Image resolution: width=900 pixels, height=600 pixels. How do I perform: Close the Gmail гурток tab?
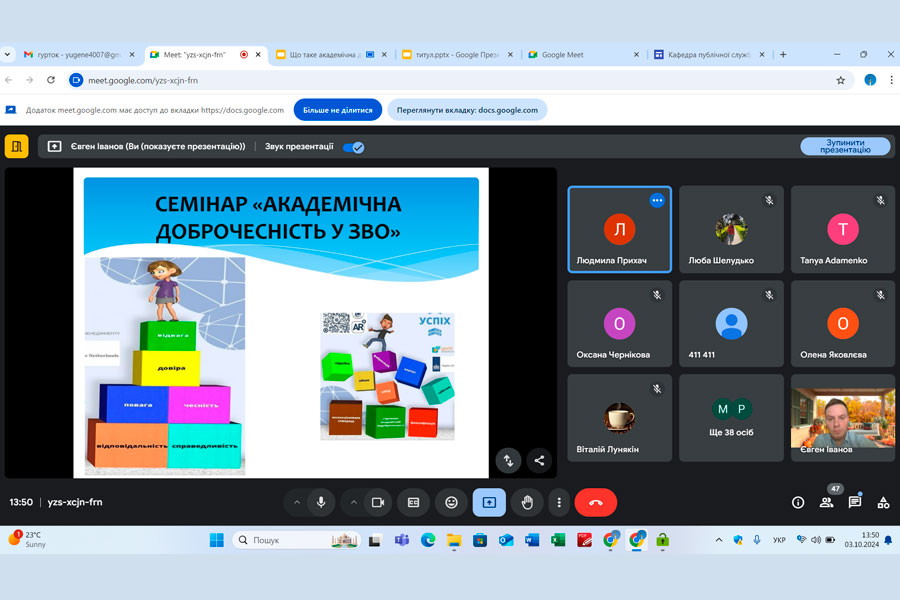click(132, 55)
